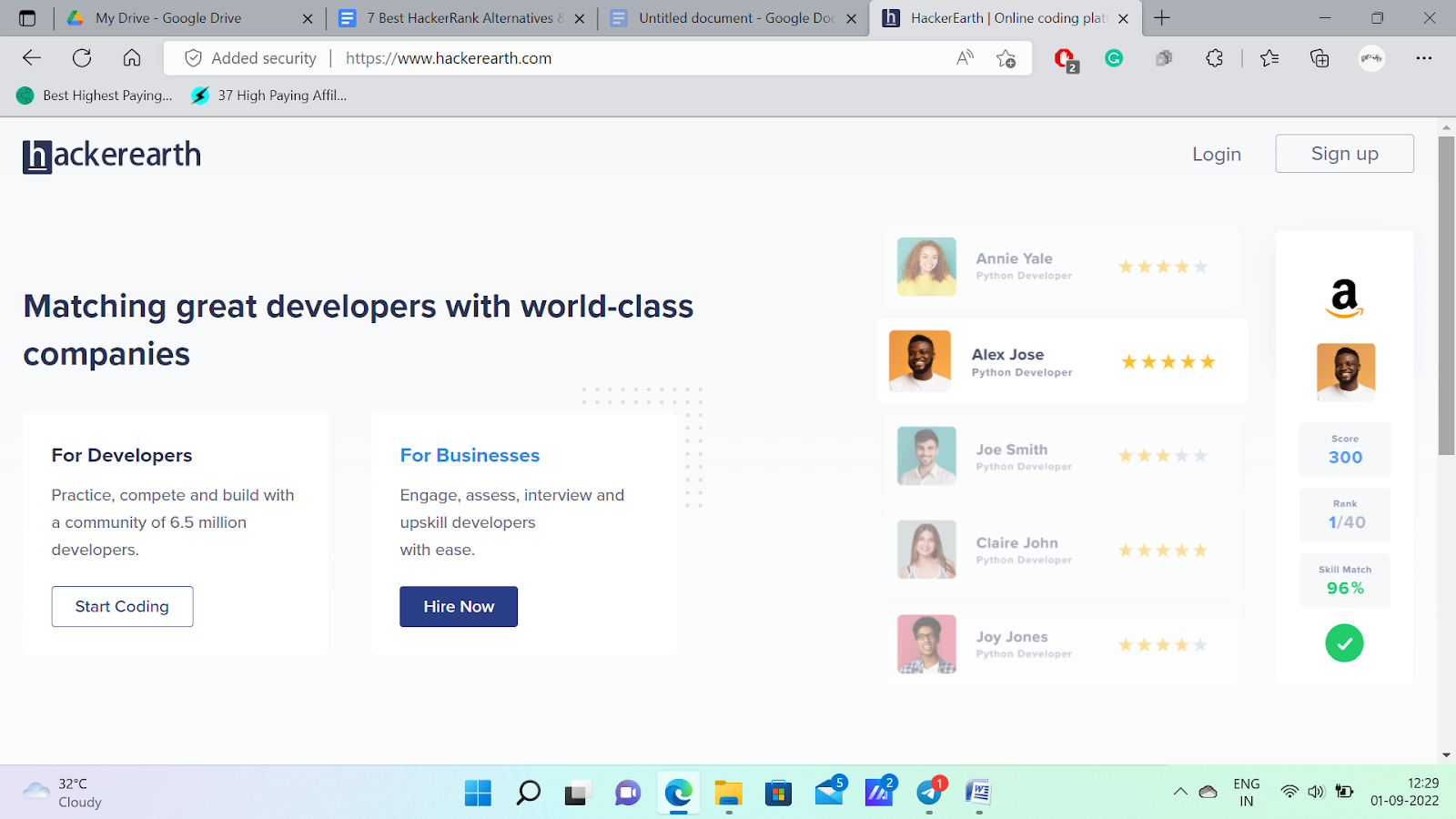Close the My Drive tab
Viewport: 1456px width, 819px height.
tap(308, 18)
